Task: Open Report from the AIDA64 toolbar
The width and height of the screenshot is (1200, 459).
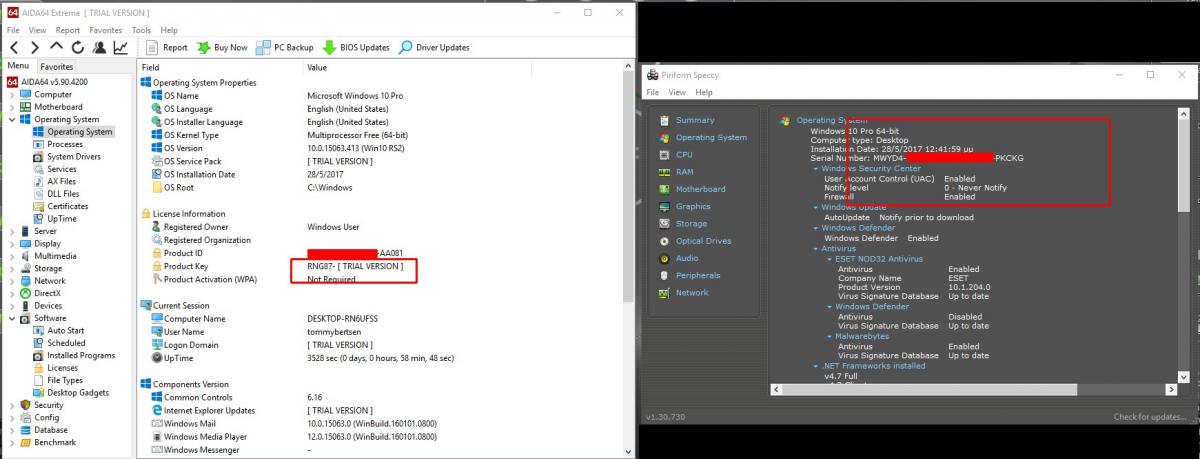Action: click(x=167, y=47)
